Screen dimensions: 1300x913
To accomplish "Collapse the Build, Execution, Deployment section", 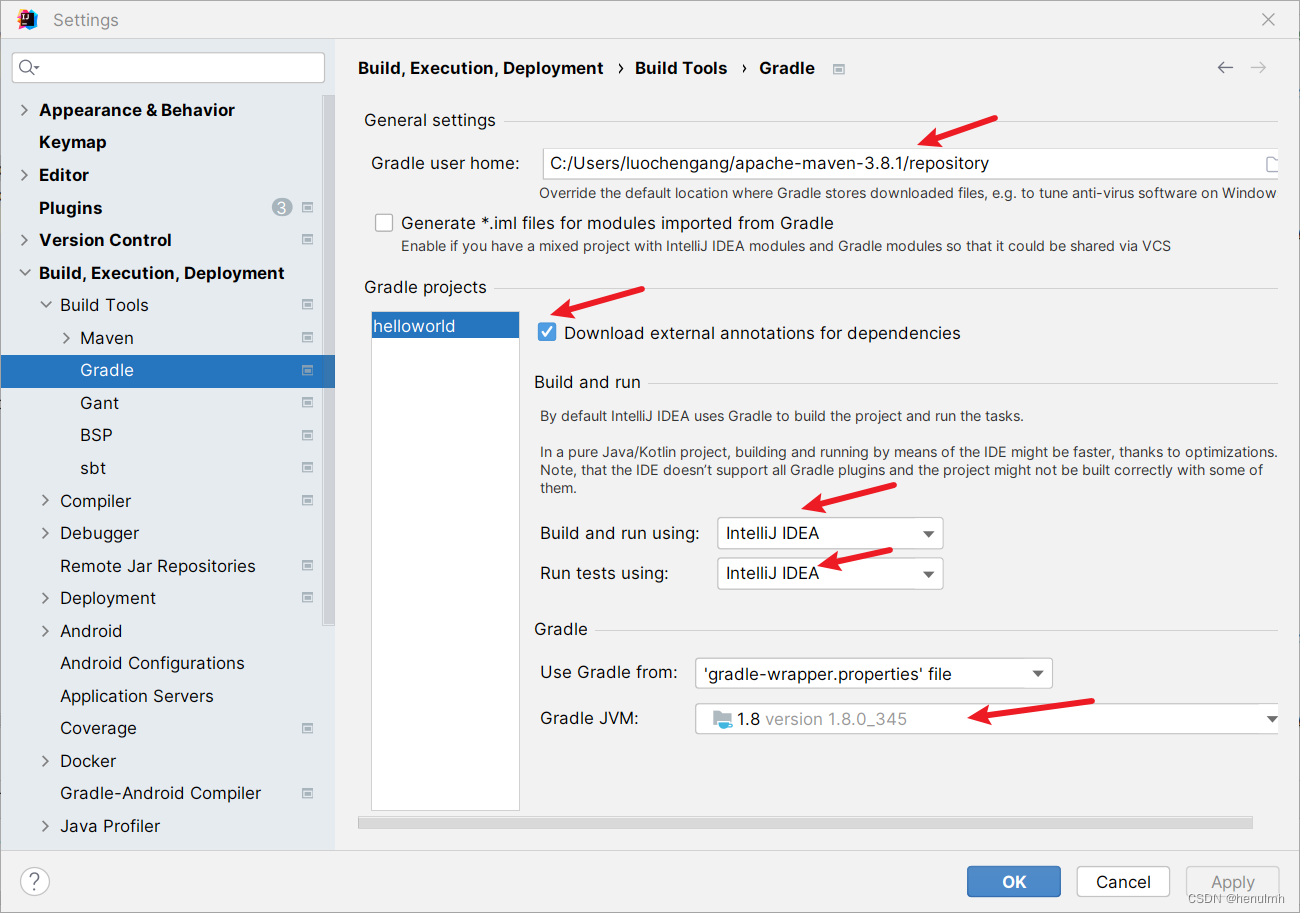I will pyautogui.click(x=25, y=273).
